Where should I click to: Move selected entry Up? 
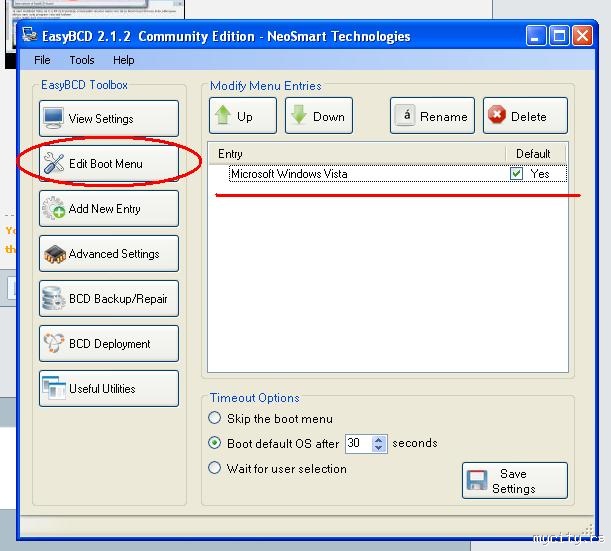[x=243, y=116]
